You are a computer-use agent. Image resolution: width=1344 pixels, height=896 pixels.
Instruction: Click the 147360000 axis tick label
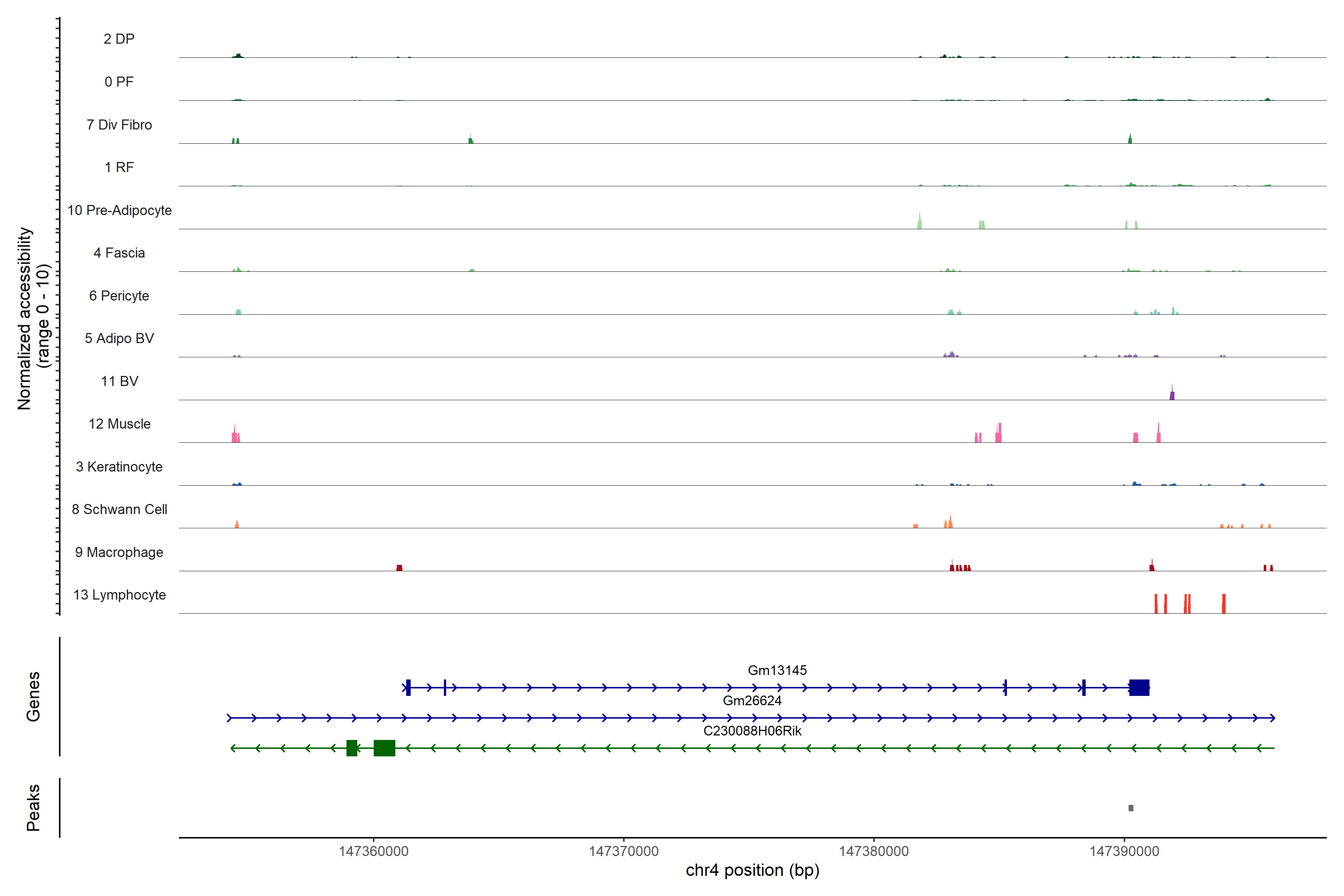[x=373, y=852]
